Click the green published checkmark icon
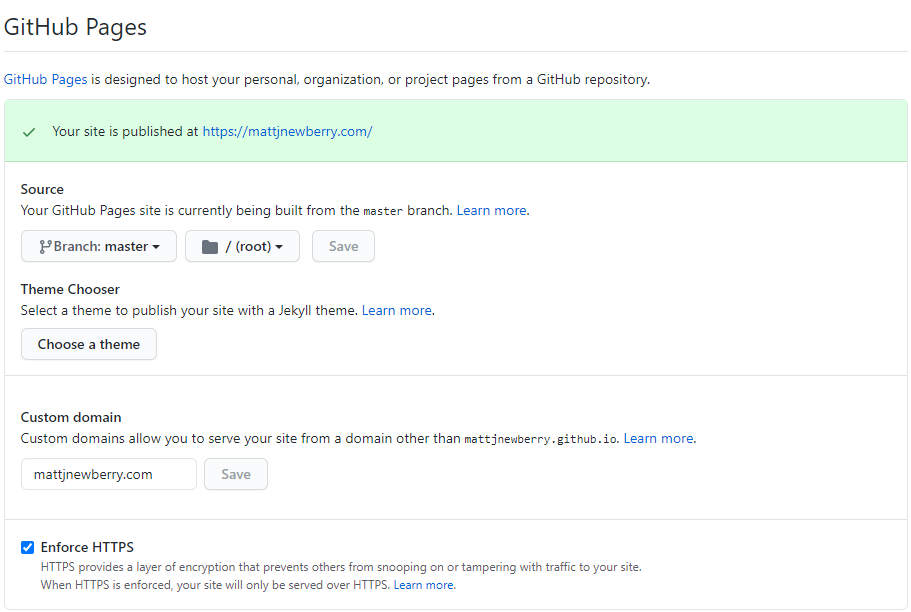This screenshot has width=911, height=612. point(29,133)
